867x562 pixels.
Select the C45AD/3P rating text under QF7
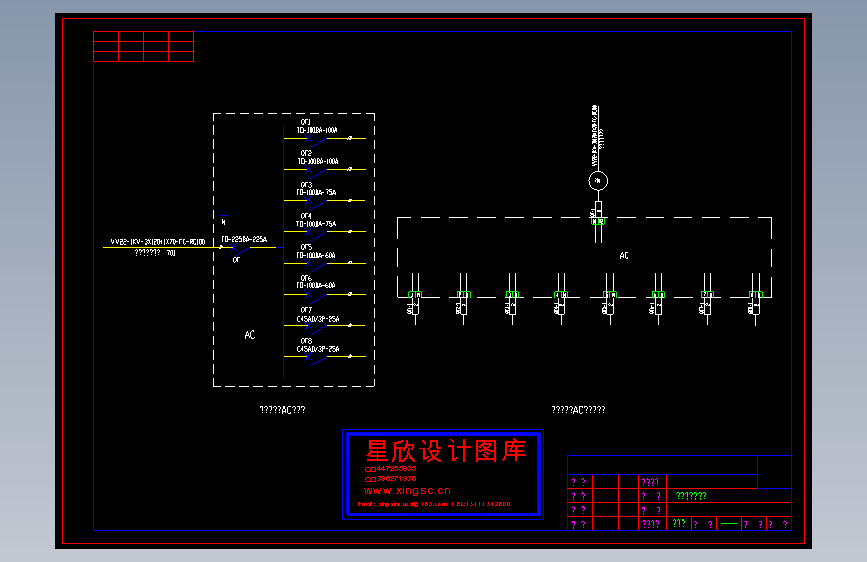pos(318,319)
